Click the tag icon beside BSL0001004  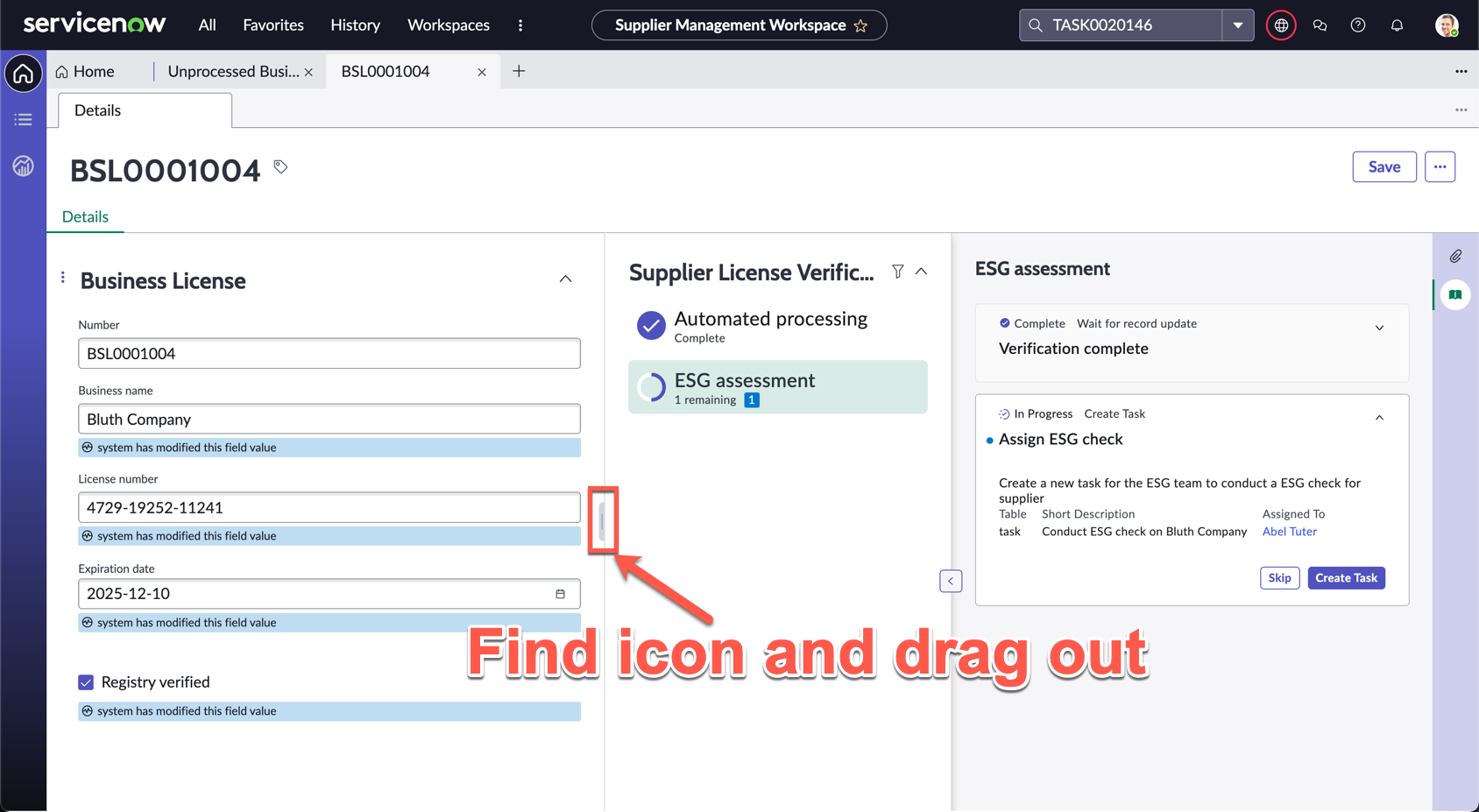[x=280, y=166]
